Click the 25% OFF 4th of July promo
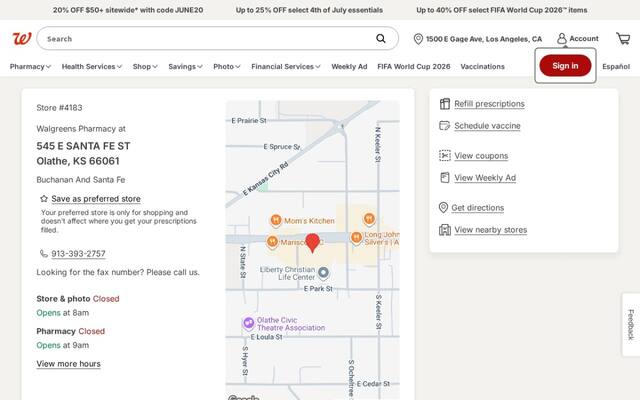This screenshot has width=640, height=400. 309,10
